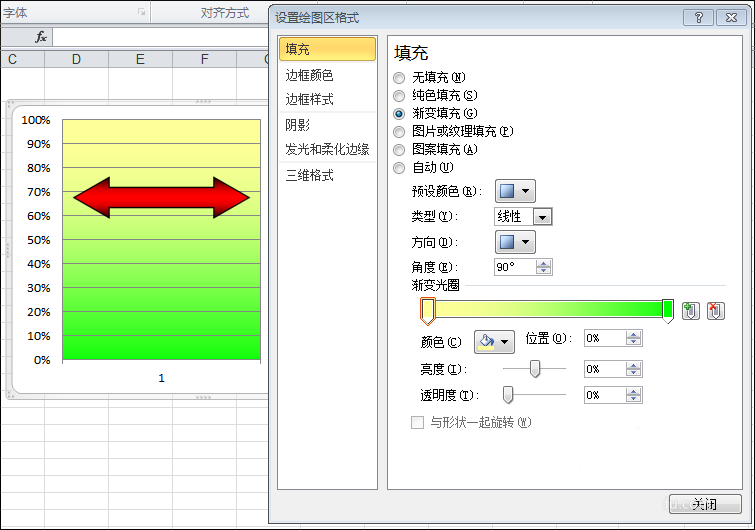Image resolution: width=755 pixels, height=530 pixels.
Task: Open the 颜色 fill color dropdown
Action: tap(494, 342)
